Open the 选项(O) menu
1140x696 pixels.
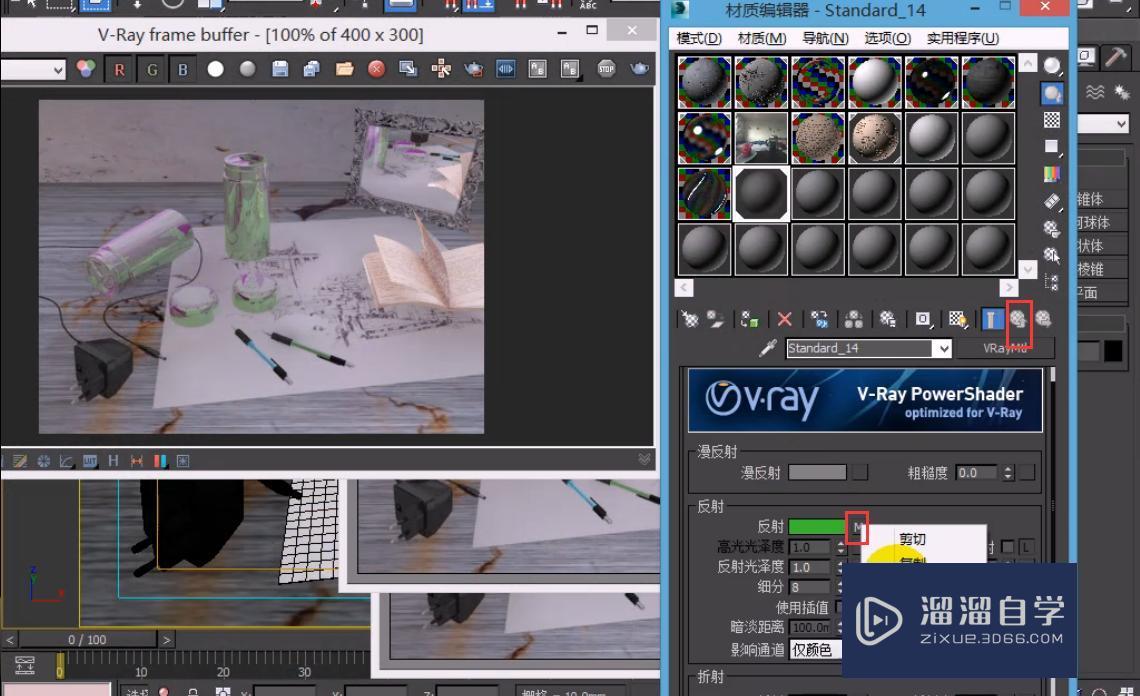[887, 38]
